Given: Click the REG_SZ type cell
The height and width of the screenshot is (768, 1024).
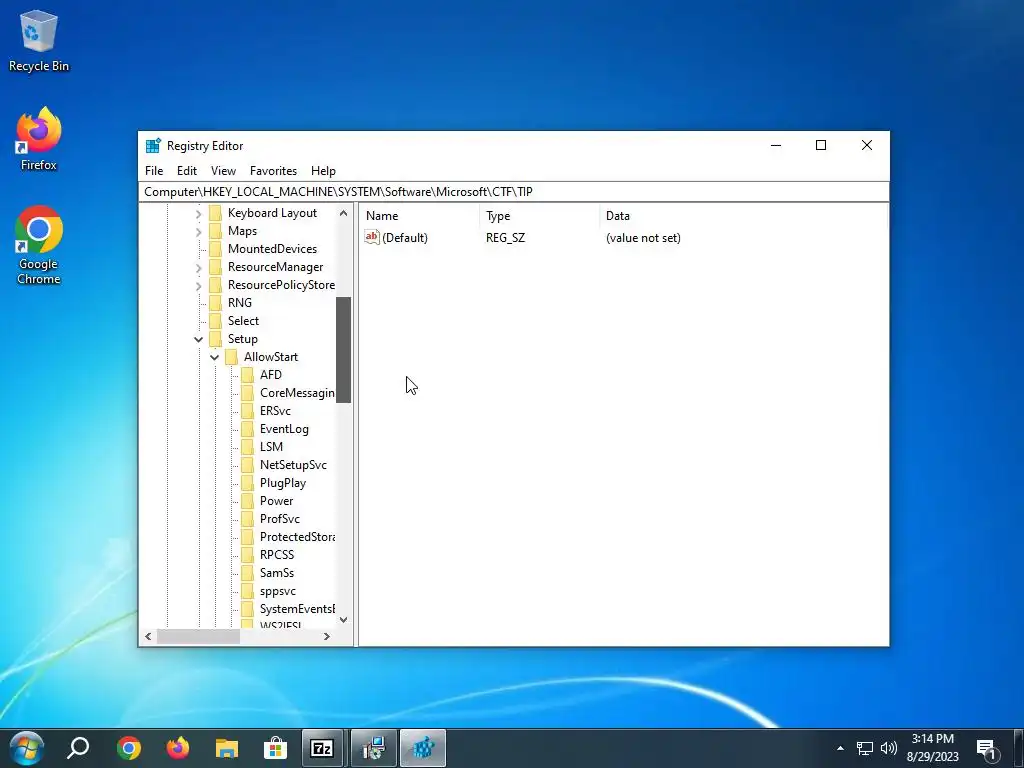Looking at the screenshot, I should pyautogui.click(x=505, y=238).
